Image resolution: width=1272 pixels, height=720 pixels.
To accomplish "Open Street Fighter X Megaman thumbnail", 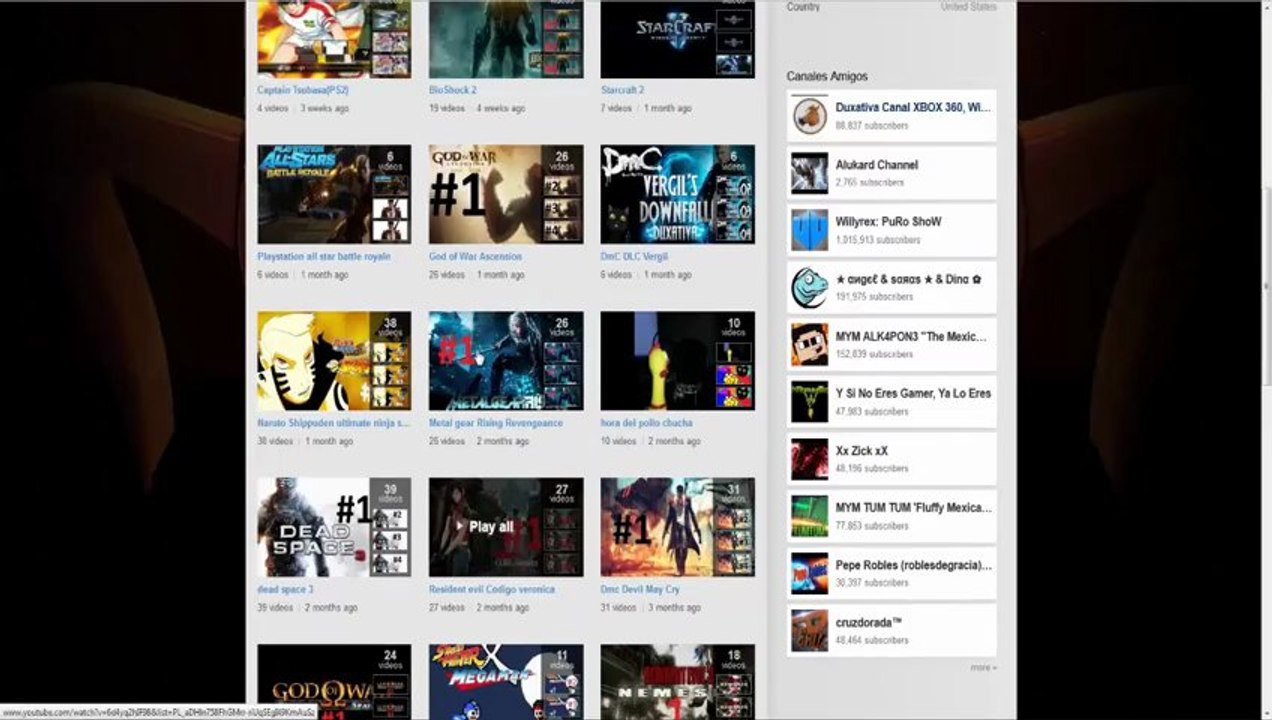I will (x=506, y=682).
